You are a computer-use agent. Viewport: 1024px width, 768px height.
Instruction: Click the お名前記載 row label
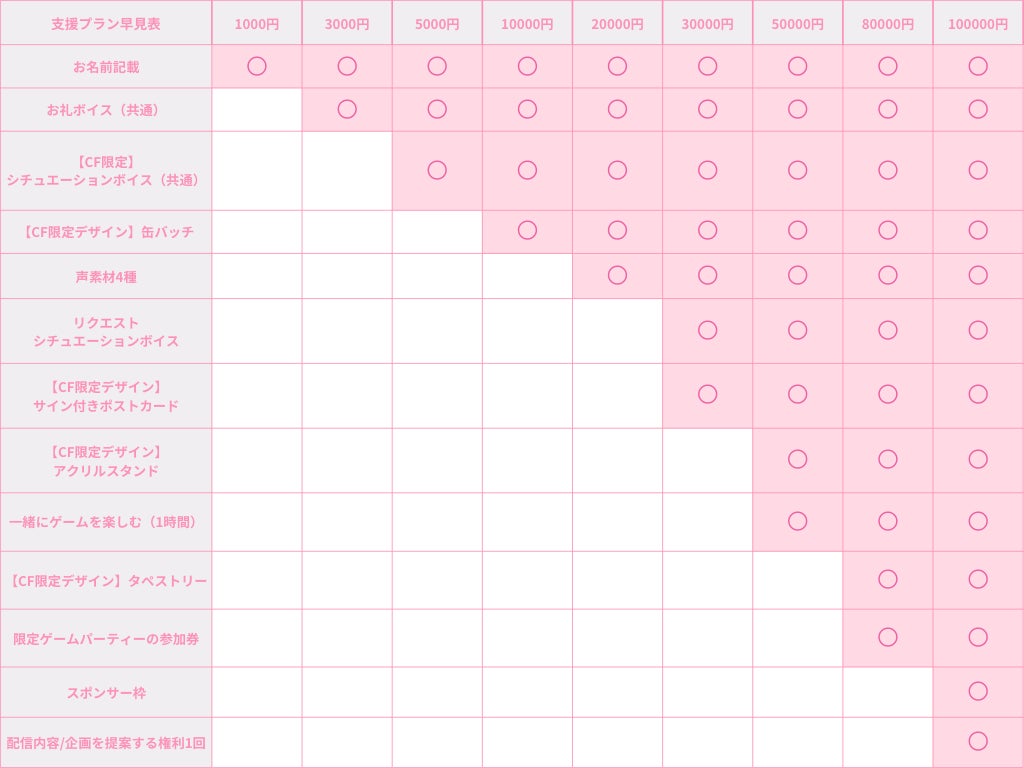[106, 67]
